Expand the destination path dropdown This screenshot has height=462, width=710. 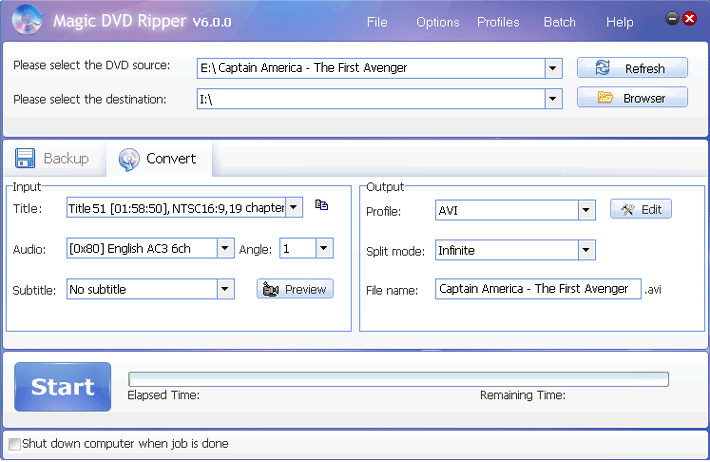click(x=553, y=99)
